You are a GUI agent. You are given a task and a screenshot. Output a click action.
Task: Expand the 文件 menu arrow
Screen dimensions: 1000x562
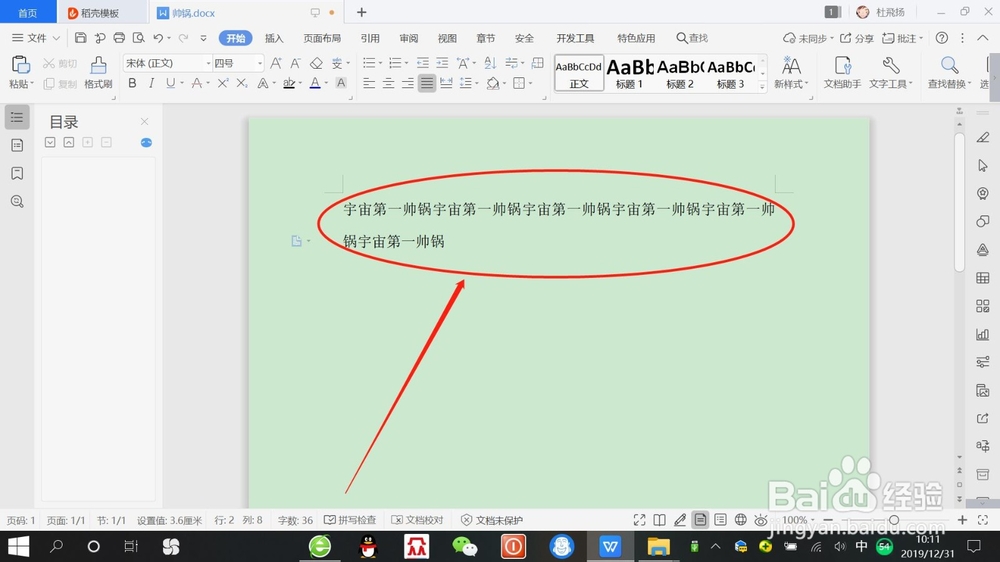pyautogui.click(x=56, y=38)
